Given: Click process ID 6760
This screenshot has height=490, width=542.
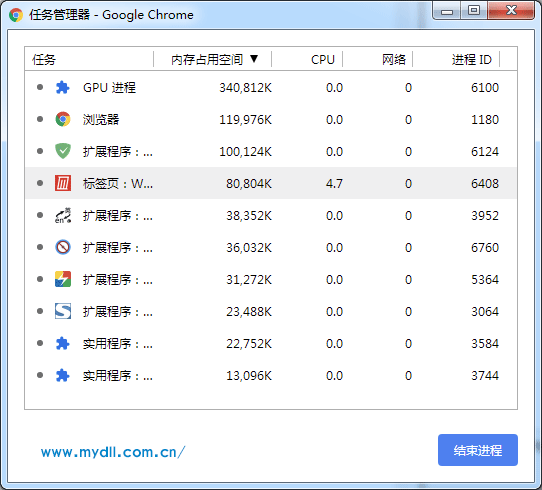Looking at the screenshot, I should tap(485, 247).
